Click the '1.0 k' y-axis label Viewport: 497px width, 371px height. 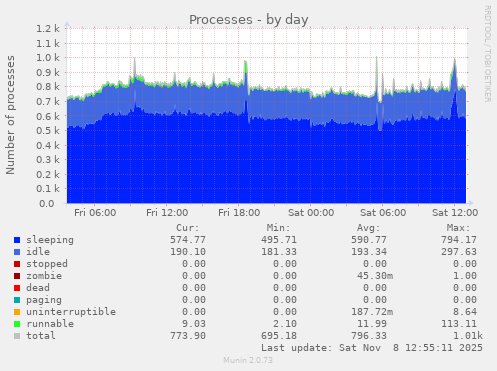pos(48,58)
